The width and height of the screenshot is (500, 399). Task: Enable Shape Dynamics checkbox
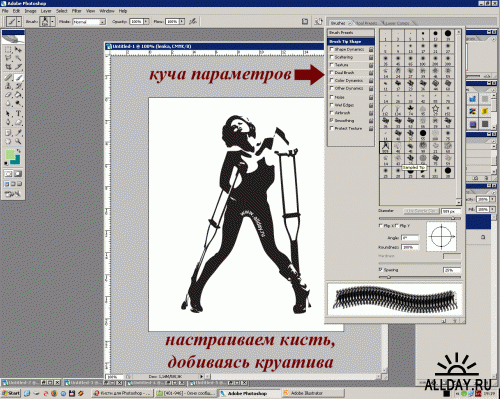332,49
